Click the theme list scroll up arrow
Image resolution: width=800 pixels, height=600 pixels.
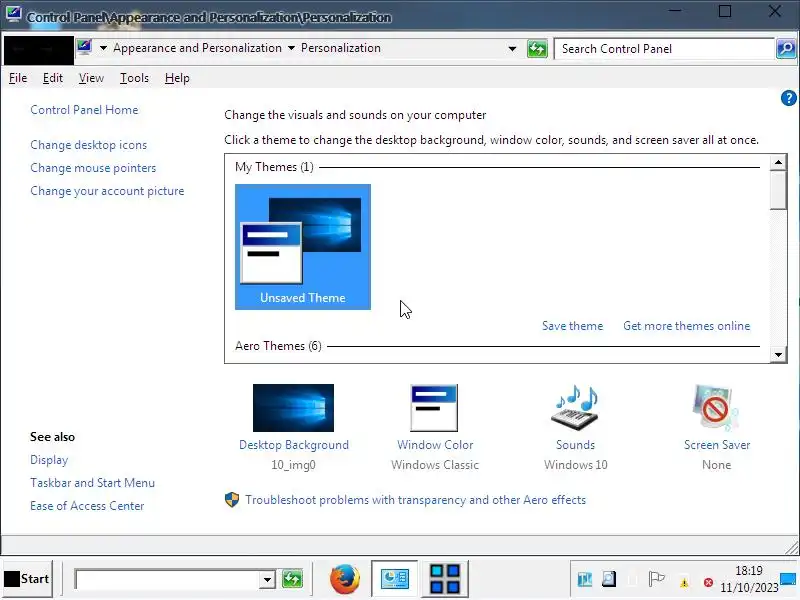click(778, 163)
